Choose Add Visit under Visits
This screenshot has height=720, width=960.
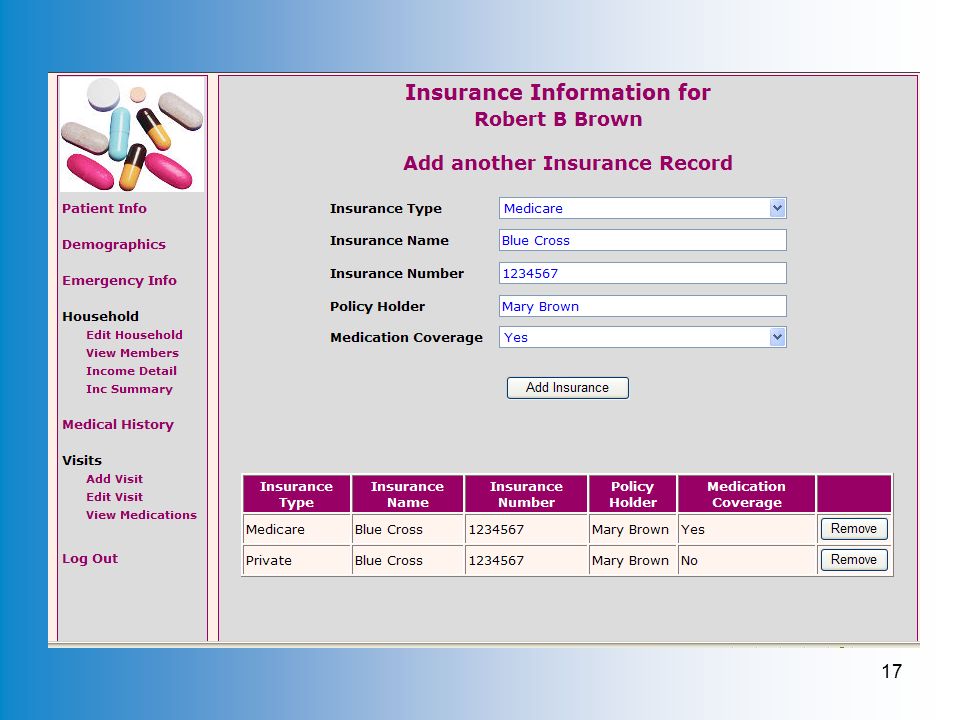coord(114,479)
